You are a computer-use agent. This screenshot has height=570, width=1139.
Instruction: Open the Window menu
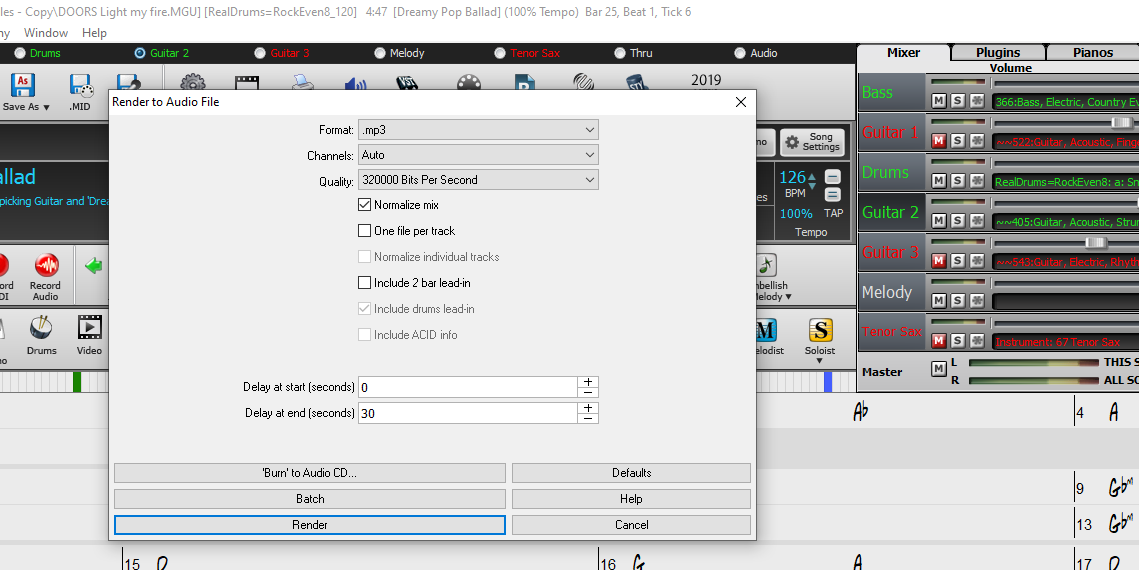46,33
